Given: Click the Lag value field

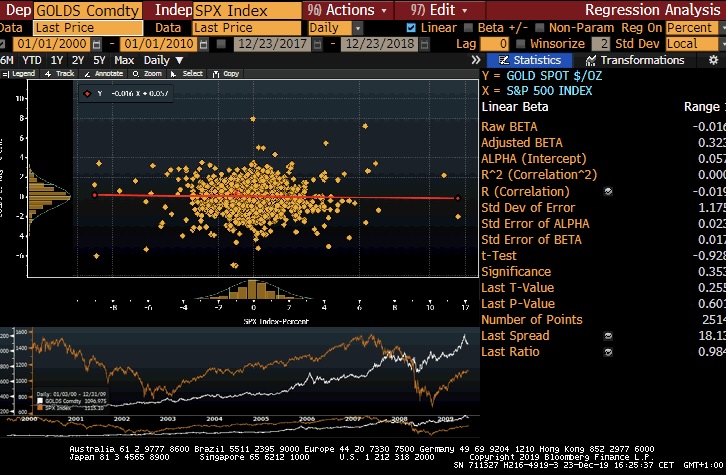Looking at the screenshot, I should point(494,44).
